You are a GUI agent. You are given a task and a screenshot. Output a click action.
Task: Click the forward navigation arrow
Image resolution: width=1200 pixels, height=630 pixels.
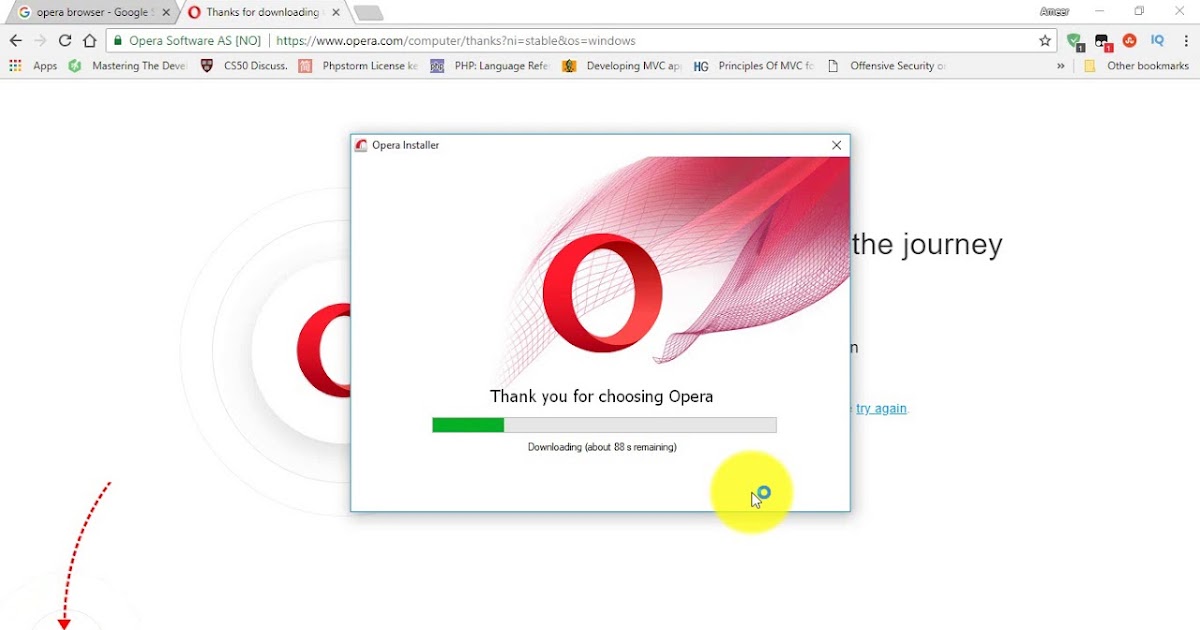tap(40, 41)
